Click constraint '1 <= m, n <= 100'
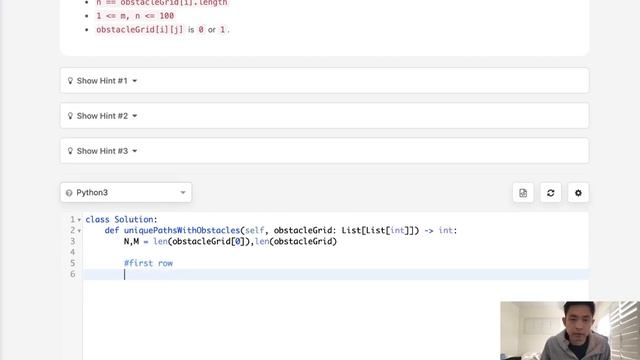640x360 pixels. pos(135,16)
